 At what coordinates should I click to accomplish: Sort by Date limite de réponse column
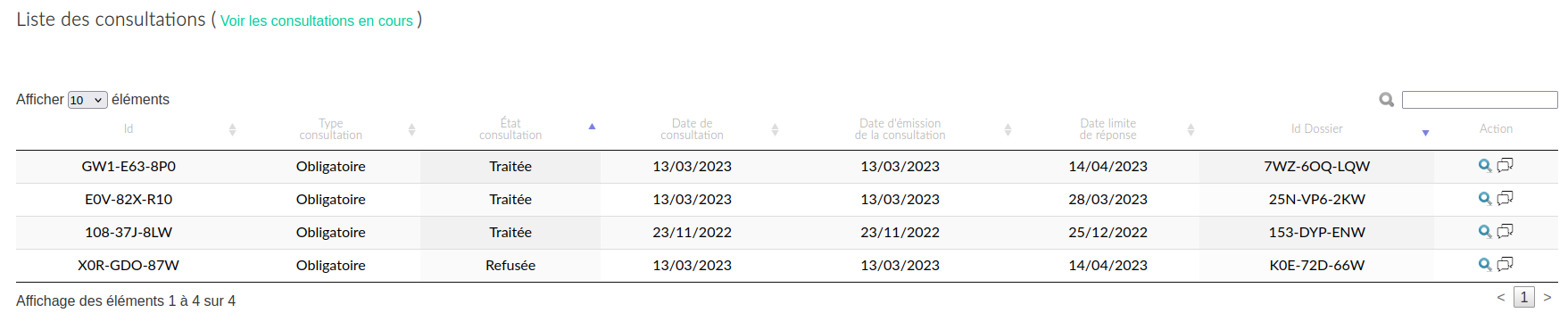1108,129
